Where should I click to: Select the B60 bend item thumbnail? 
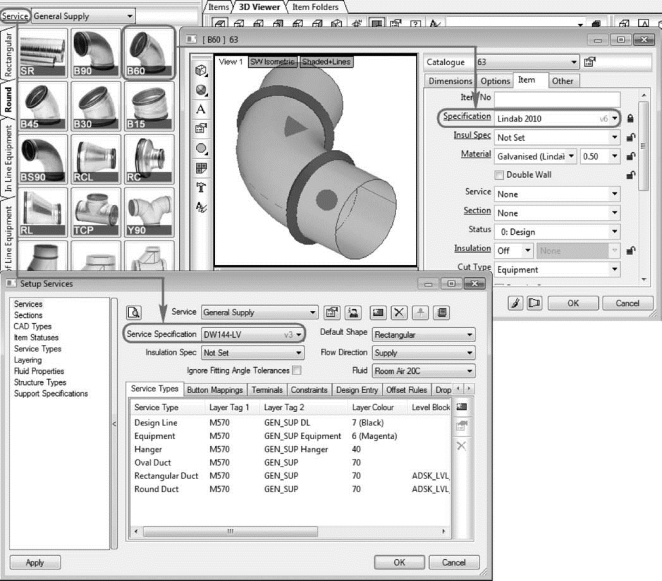pyautogui.click(x=149, y=53)
